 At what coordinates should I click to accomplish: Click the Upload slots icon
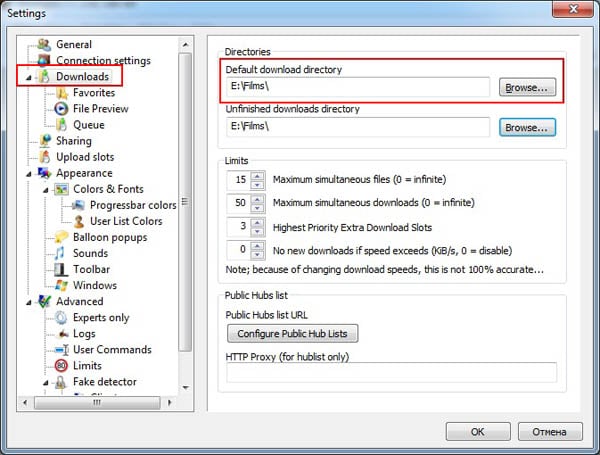(x=44, y=157)
